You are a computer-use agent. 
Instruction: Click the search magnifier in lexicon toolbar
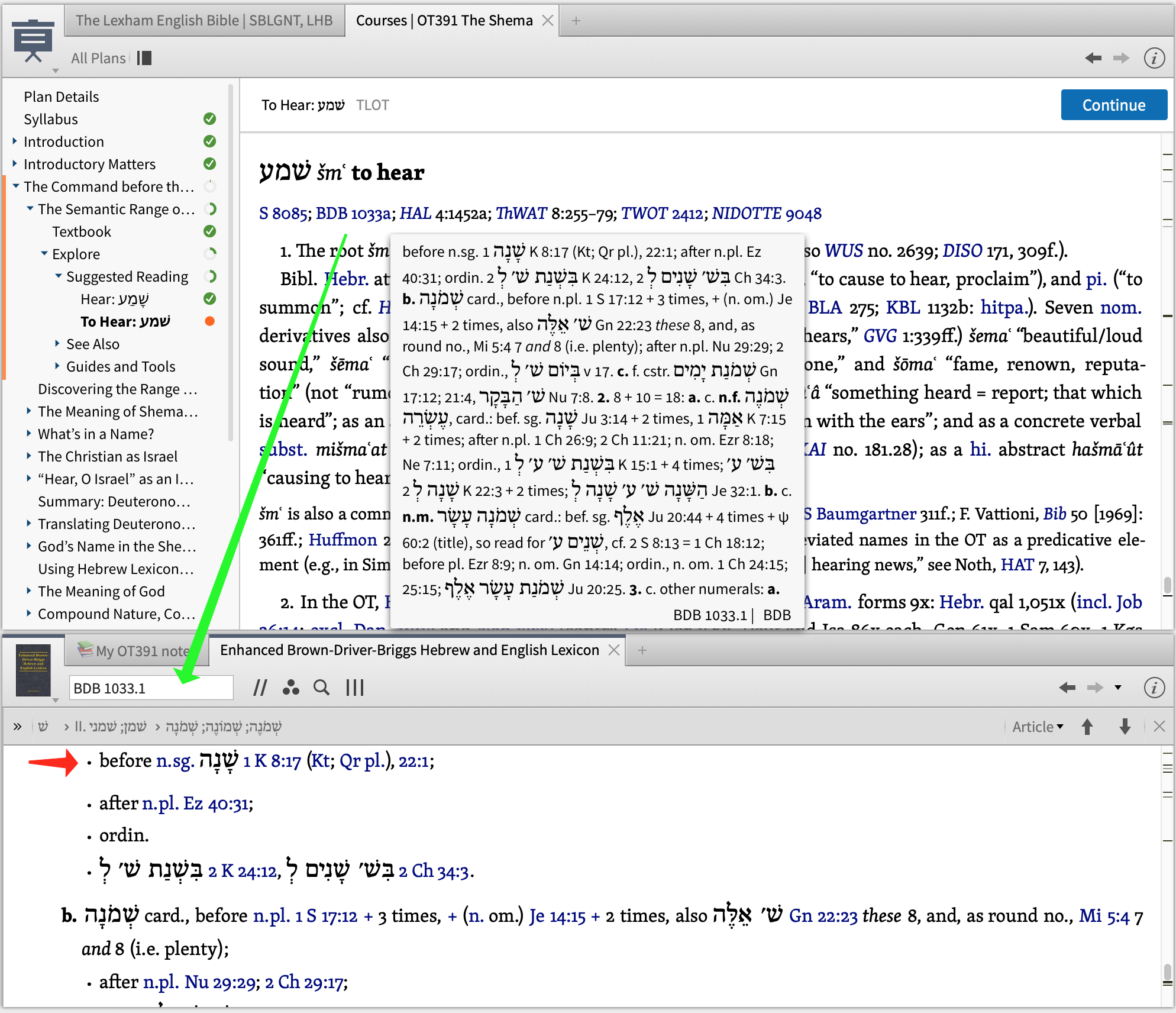tap(321, 688)
